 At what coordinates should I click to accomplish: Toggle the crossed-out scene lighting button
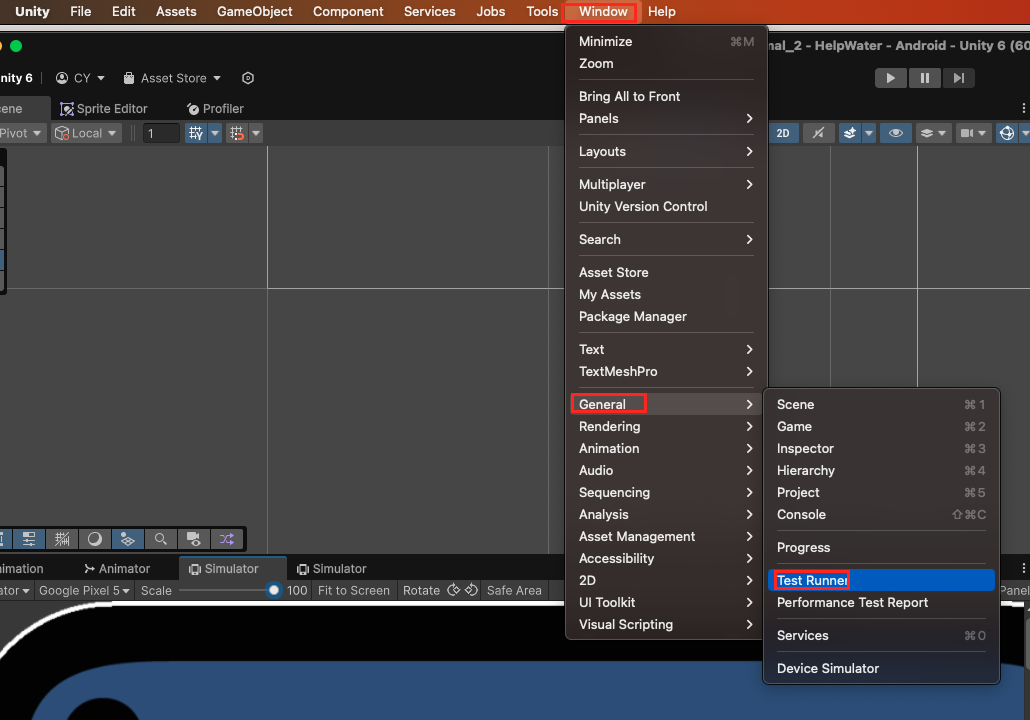(818, 133)
